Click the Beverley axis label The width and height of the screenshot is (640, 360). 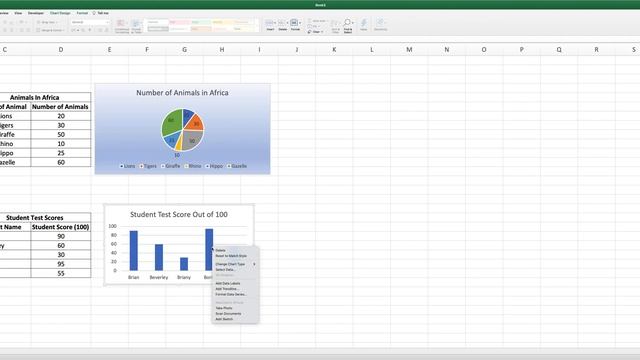pos(159,277)
